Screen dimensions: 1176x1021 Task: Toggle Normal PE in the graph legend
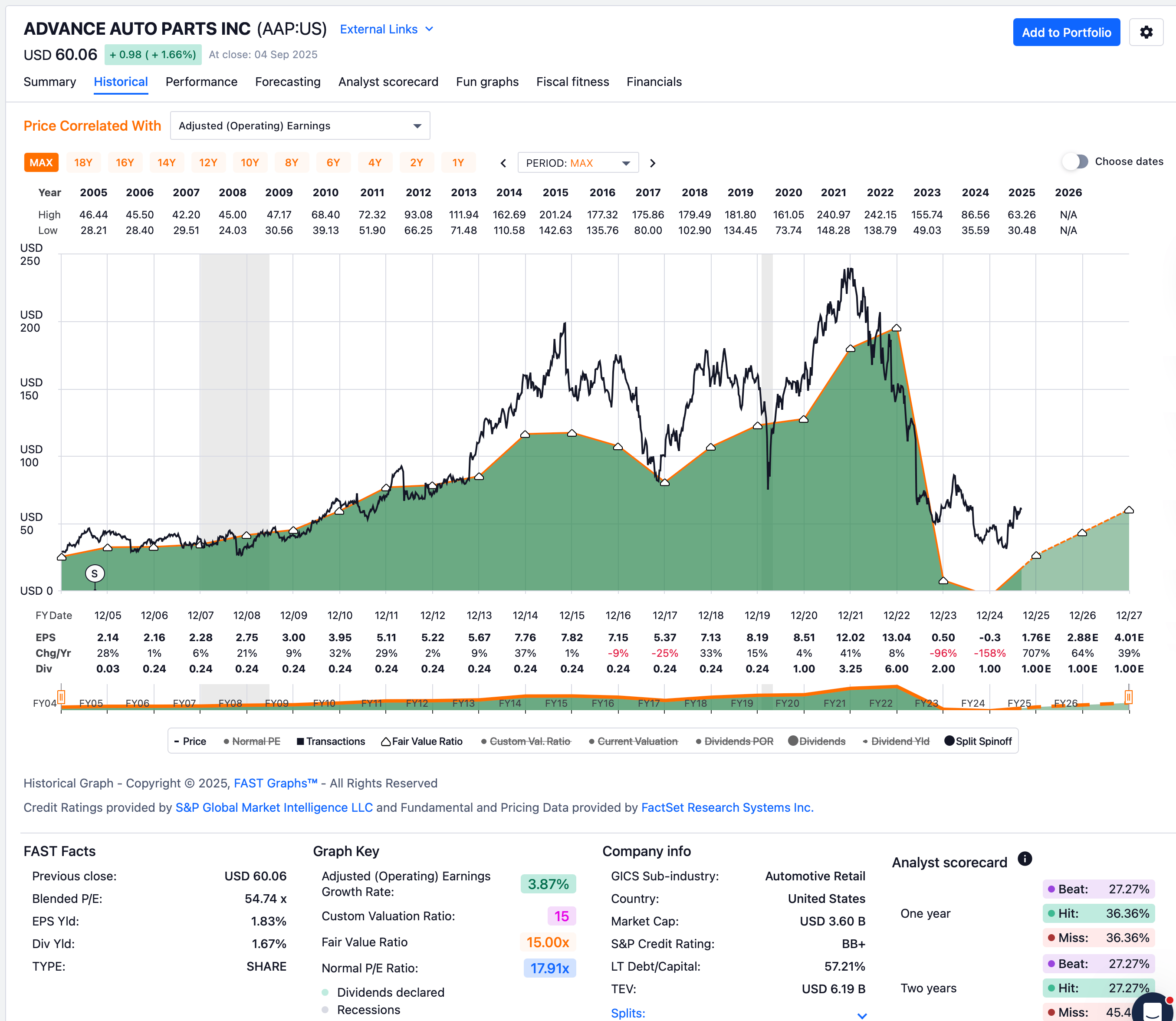click(255, 741)
